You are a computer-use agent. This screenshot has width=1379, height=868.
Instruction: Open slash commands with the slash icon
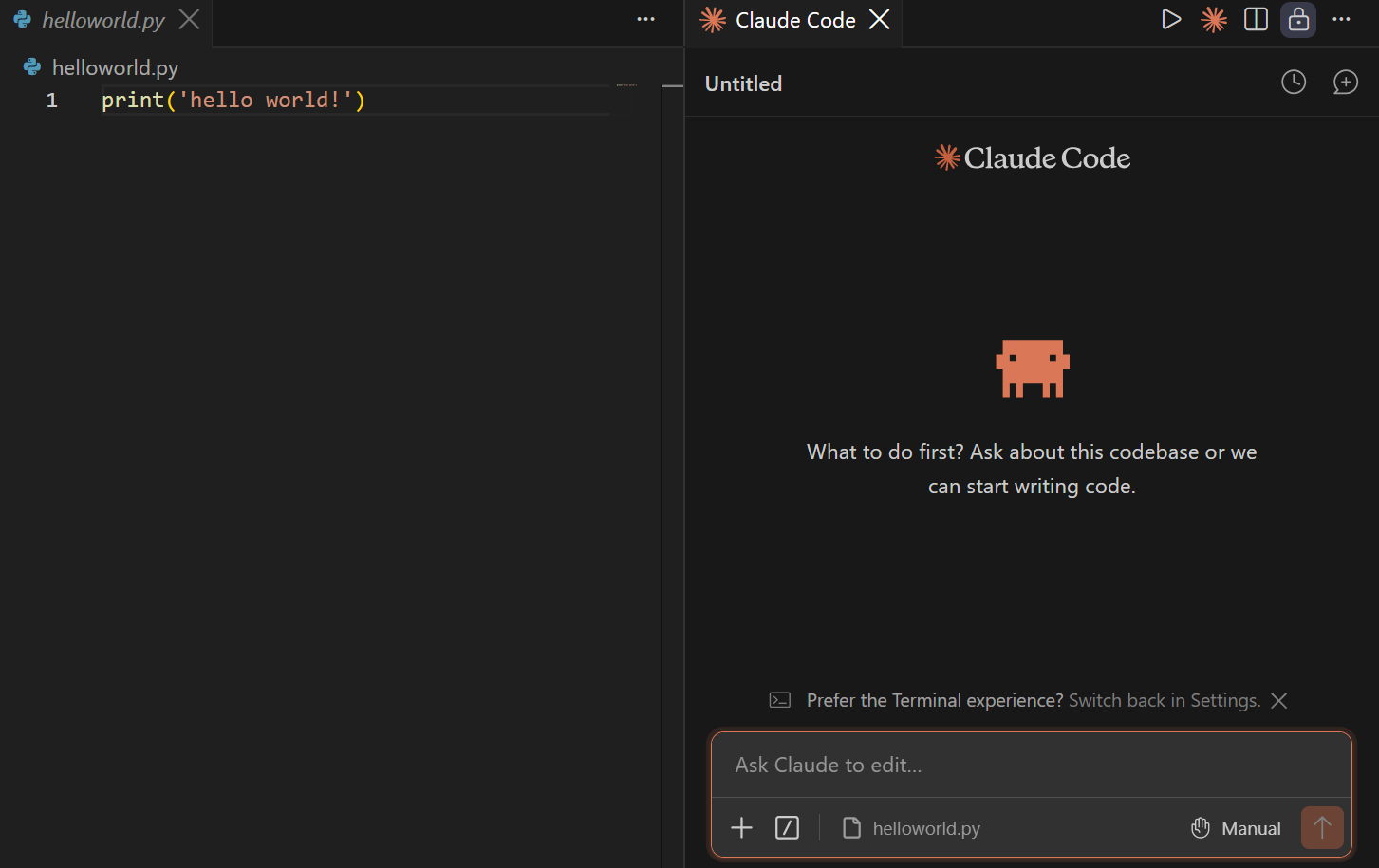pyautogui.click(x=787, y=828)
